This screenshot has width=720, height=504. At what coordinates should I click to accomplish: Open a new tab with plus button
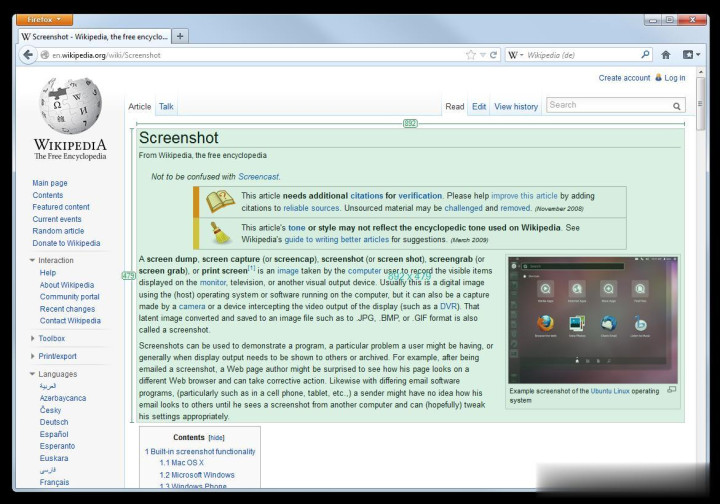click(x=181, y=36)
